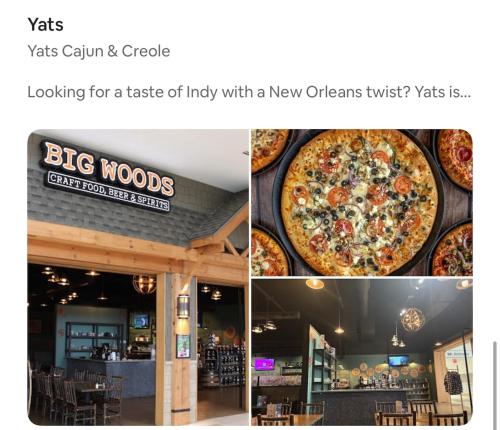This screenshot has width=500, height=430.
Task: Click the wall lantern on the wooden post
Action: pos(183,306)
